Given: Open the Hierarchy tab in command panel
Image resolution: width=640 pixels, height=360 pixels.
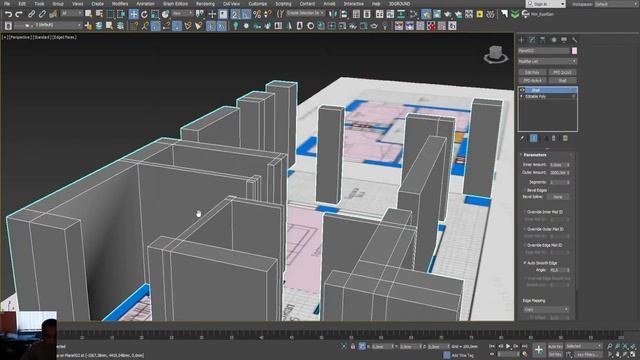Looking at the screenshot, I should pos(542,40).
